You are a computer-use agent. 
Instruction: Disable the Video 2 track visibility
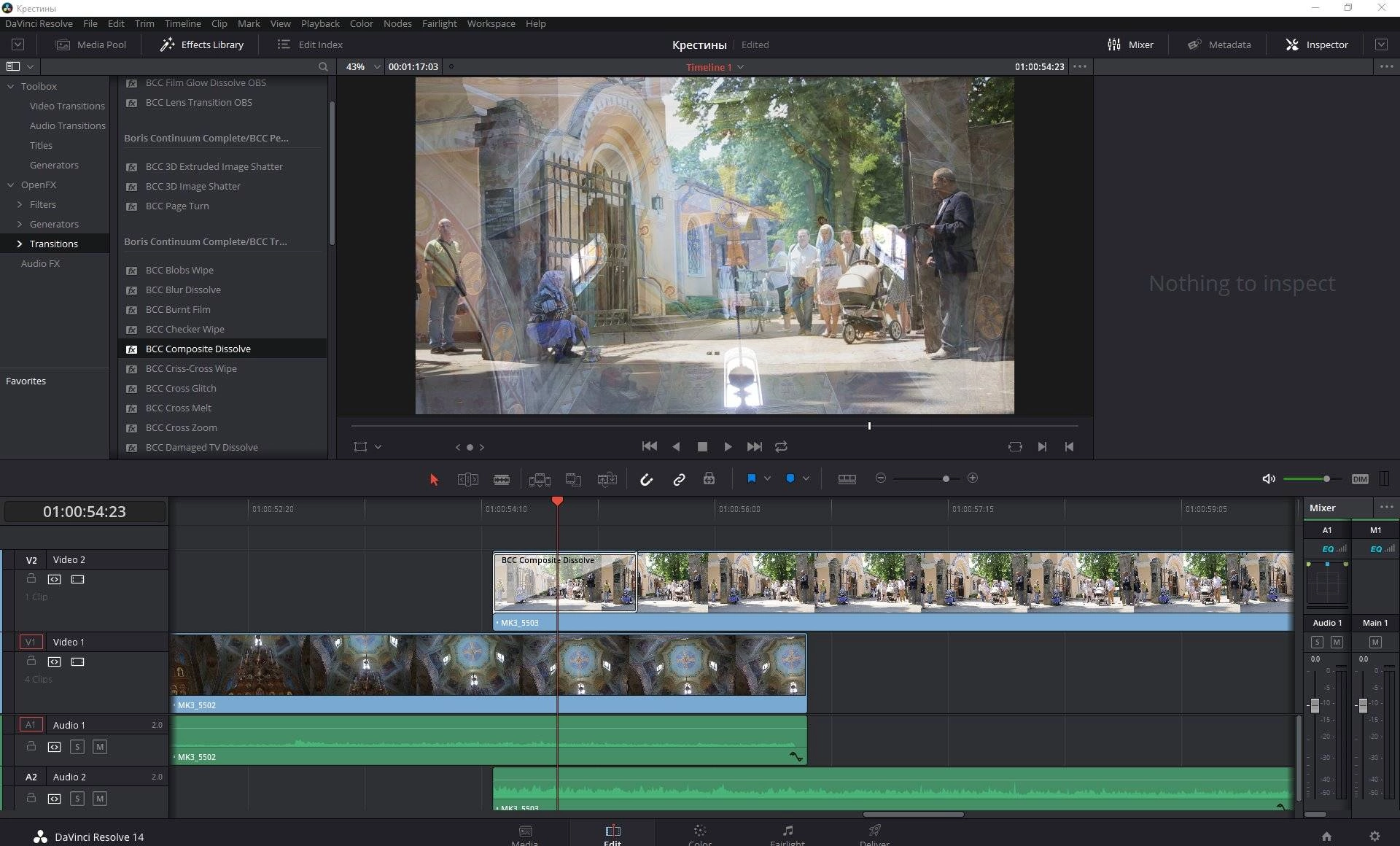tap(77, 579)
